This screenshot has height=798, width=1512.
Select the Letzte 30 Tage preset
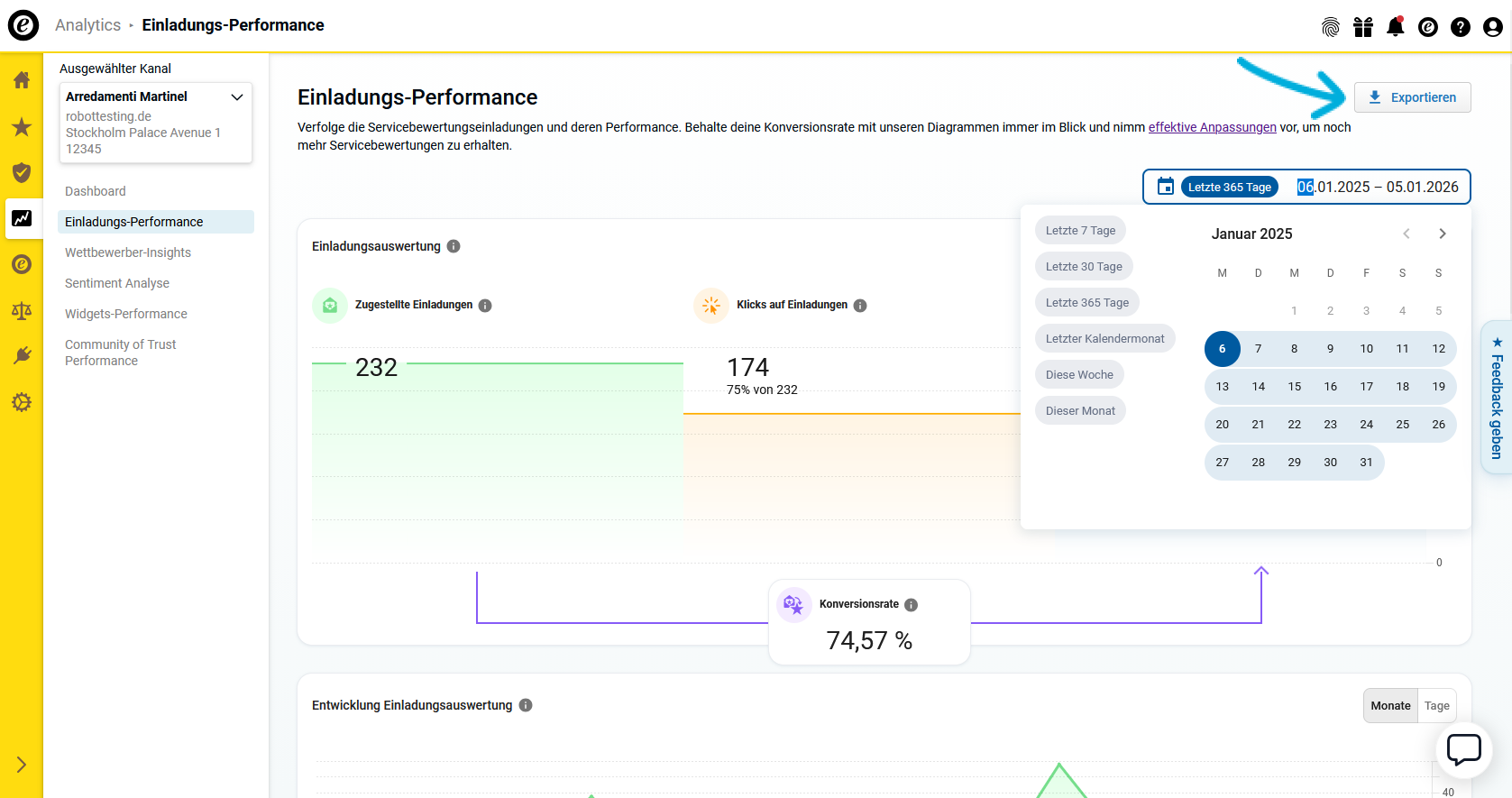click(1084, 267)
